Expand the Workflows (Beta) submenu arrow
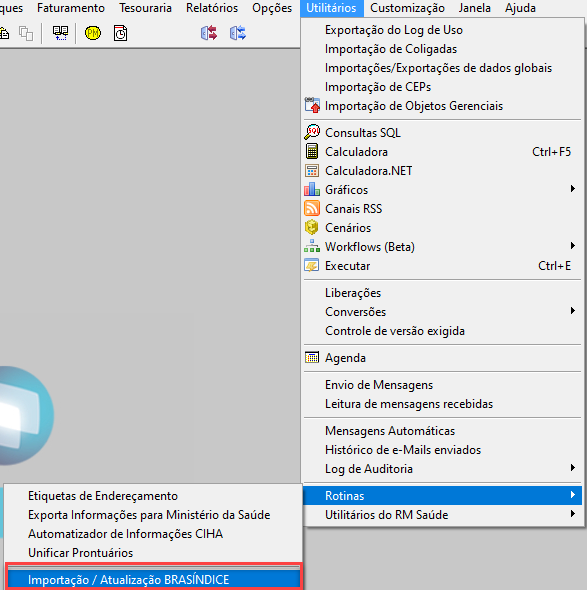The height and width of the screenshot is (590, 587). [572, 246]
